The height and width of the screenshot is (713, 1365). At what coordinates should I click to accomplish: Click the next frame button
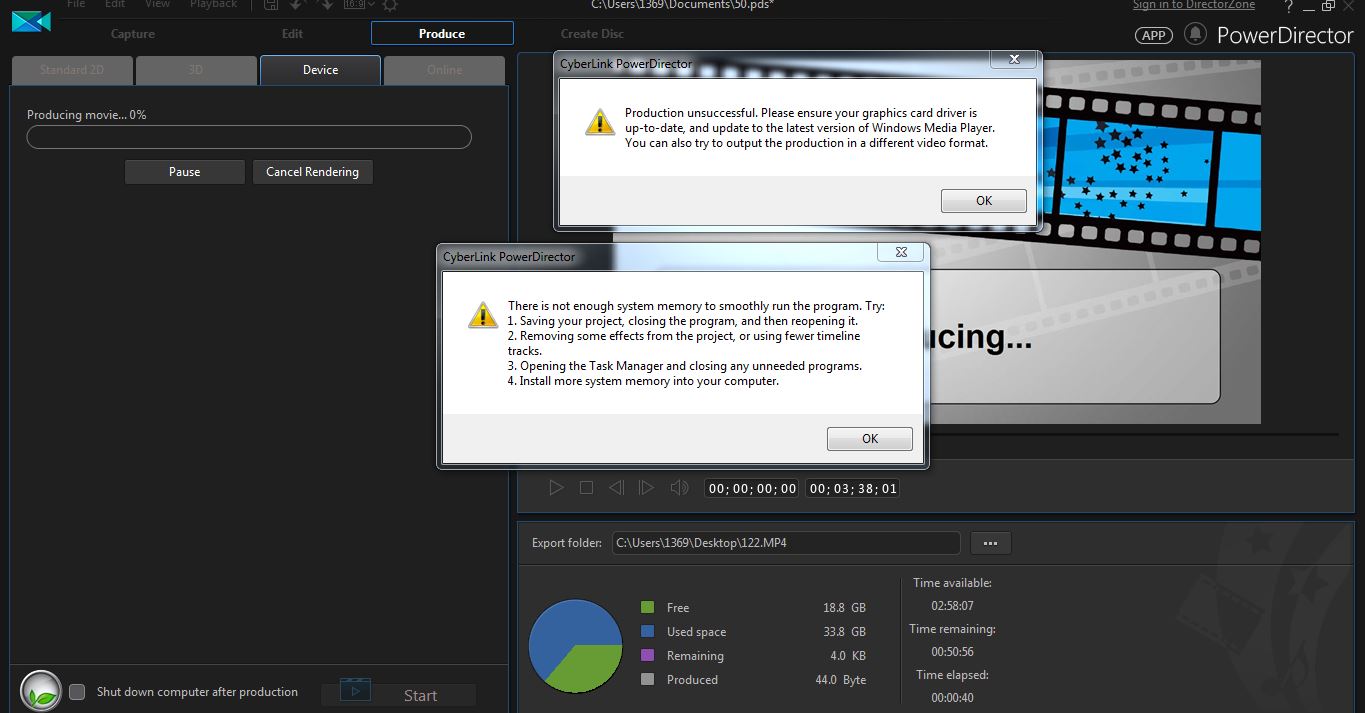pyautogui.click(x=647, y=488)
